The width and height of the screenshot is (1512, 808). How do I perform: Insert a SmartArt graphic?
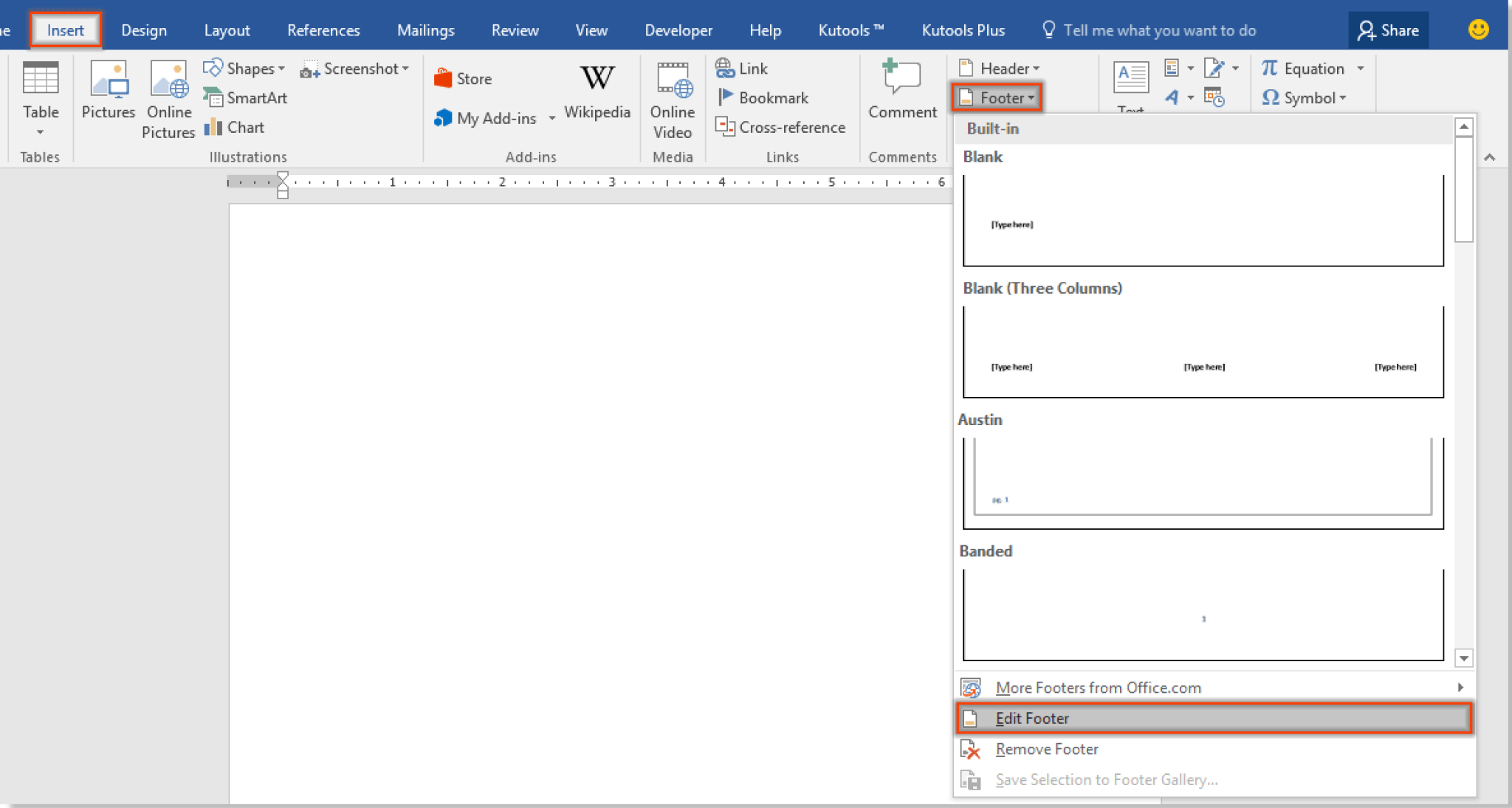[x=246, y=97]
